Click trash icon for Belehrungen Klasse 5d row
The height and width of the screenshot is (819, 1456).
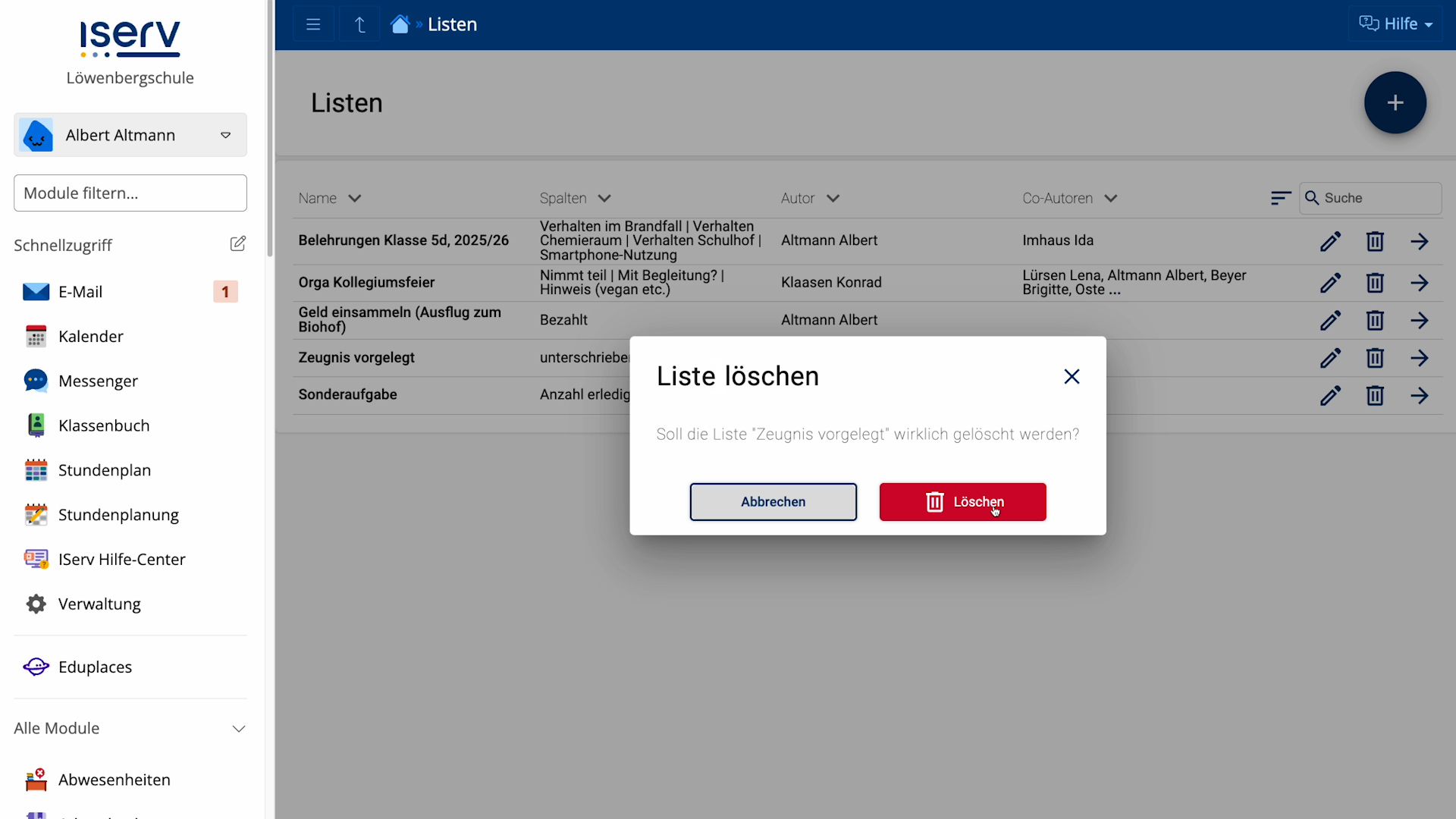tap(1374, 241)
